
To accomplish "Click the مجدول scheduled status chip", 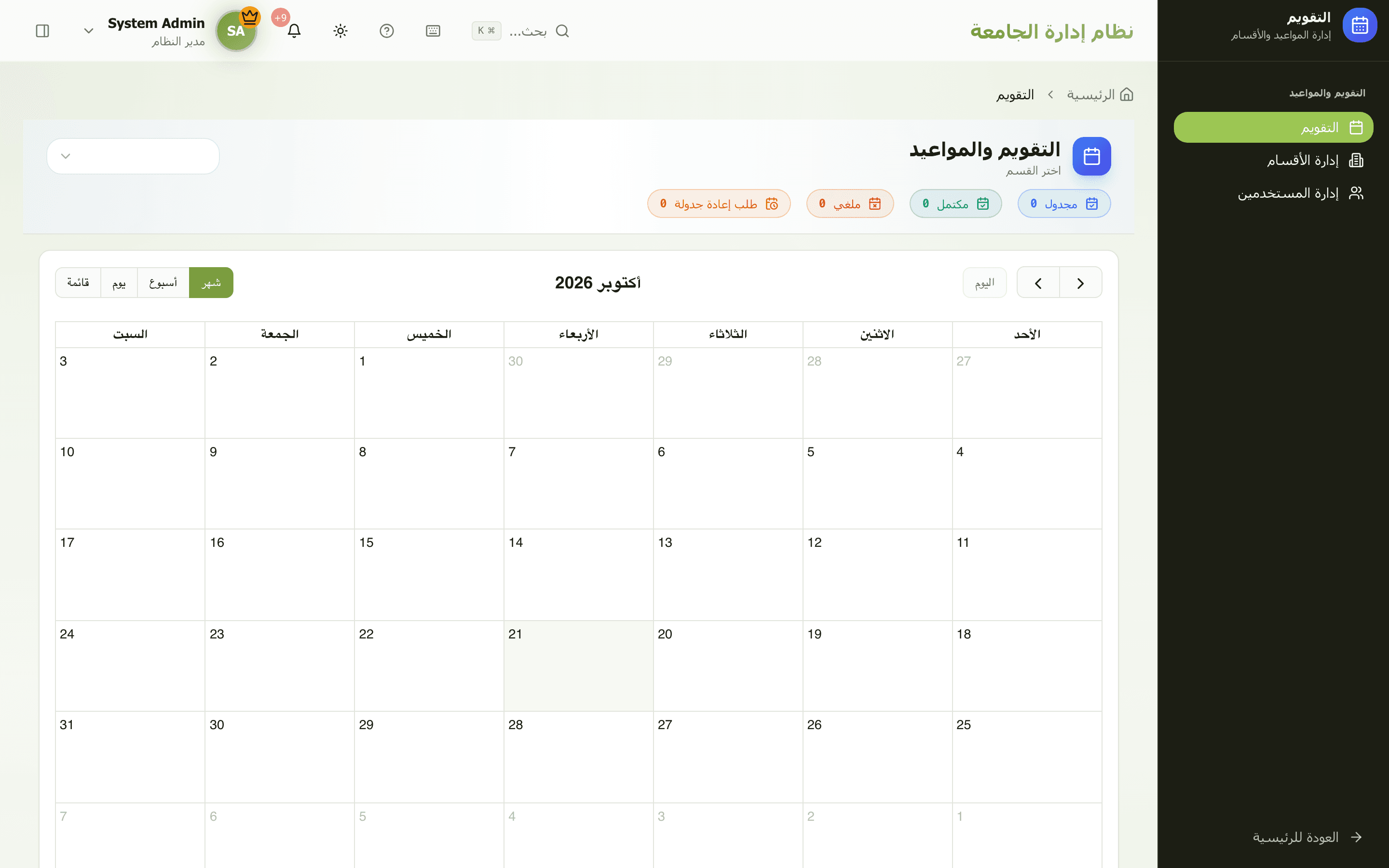I will pyautogui.click(x=1064, y=204).
